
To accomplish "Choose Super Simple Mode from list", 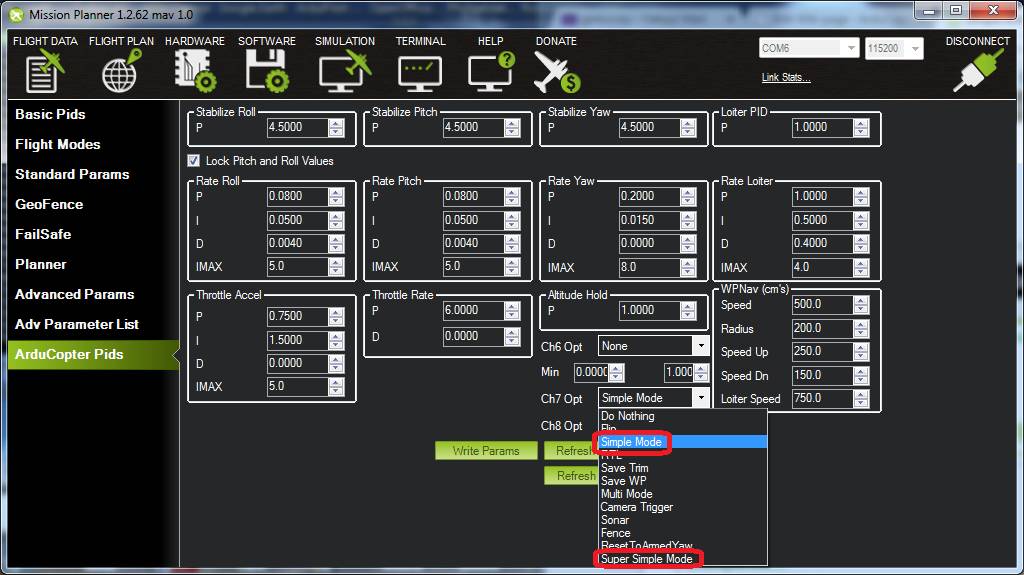I will pyautogui.click(x=646, y=559).
